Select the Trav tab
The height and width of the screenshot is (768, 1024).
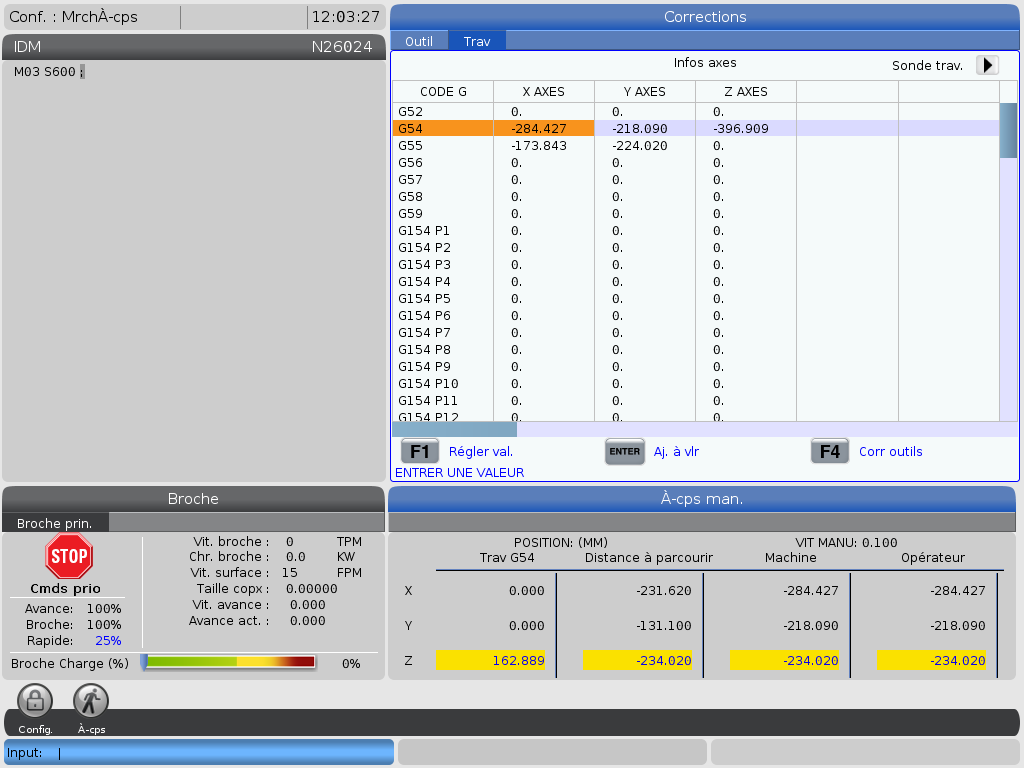[x=477, y=41]
